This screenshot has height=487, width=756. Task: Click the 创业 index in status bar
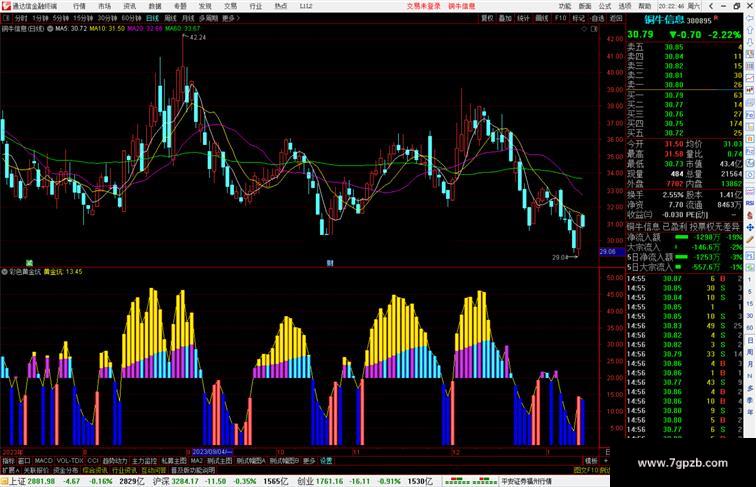[305, 481]
